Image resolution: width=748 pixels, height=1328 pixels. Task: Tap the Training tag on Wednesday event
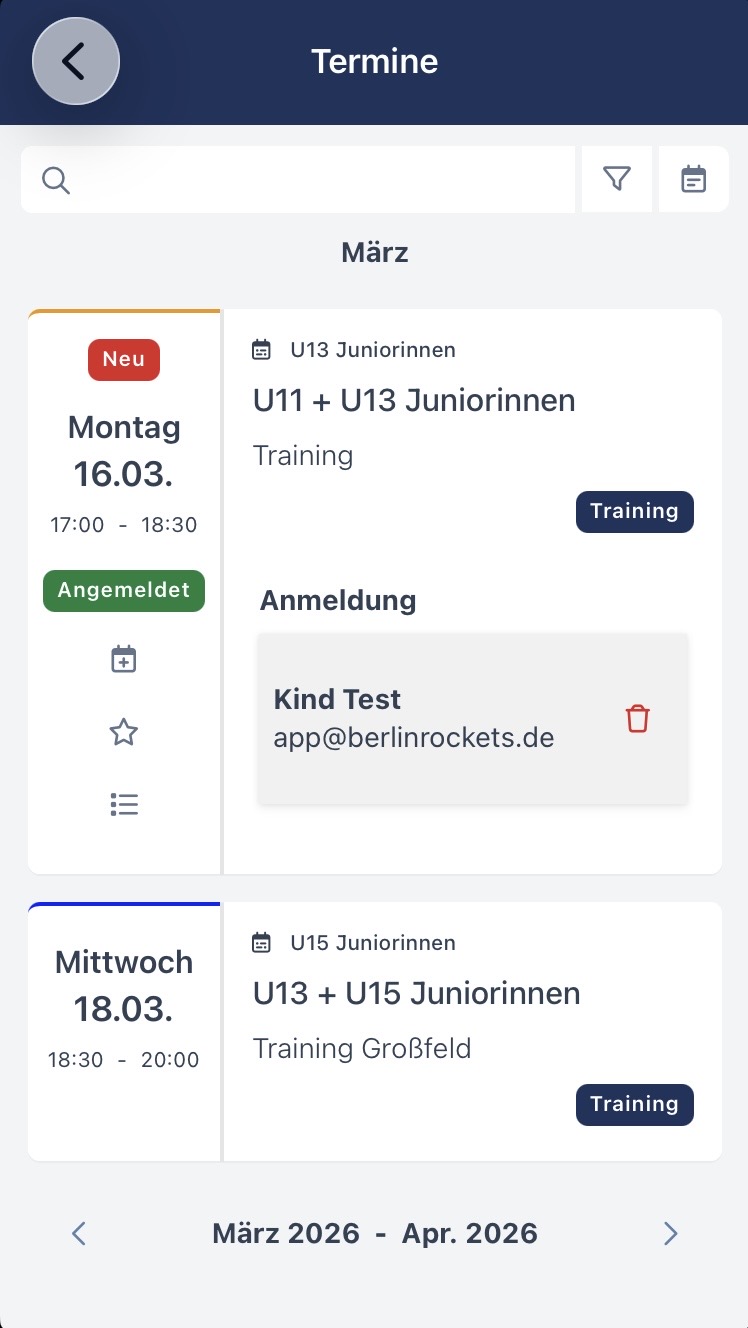pos(634,1105)
